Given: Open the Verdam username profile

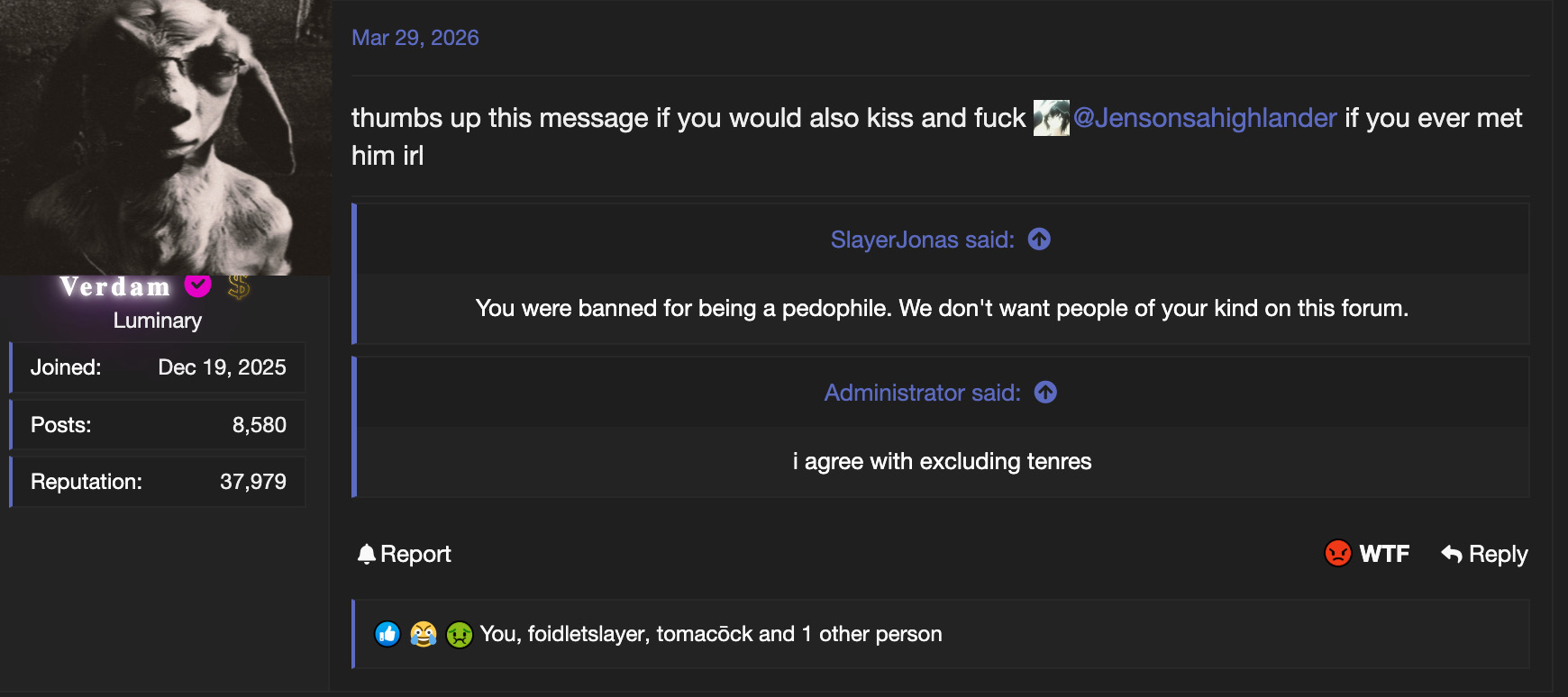Looking at the screenshot, I should (x=115, y=286).
